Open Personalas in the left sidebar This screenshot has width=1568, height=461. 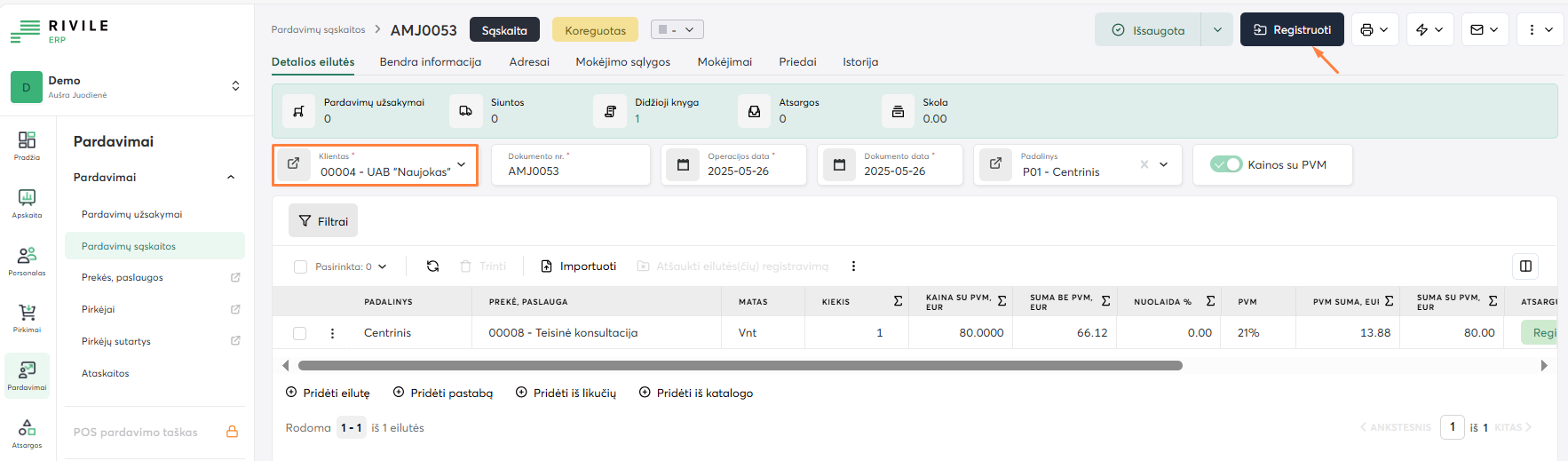[x=27, y=259]
